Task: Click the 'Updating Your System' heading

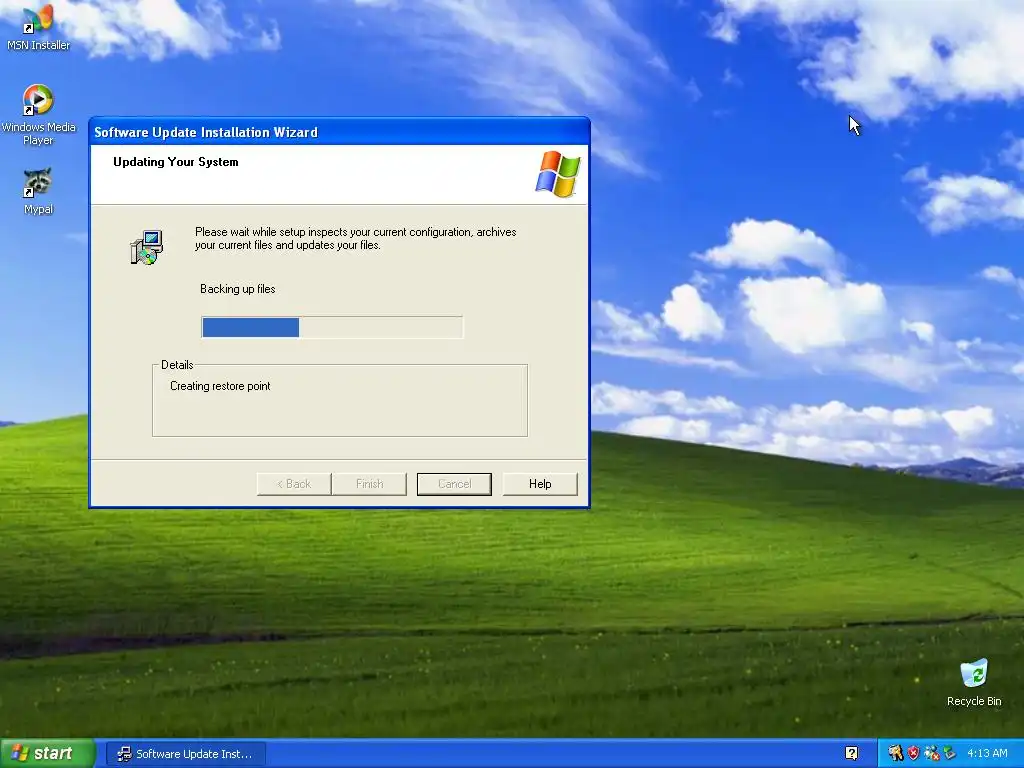Action: (176, 162)
